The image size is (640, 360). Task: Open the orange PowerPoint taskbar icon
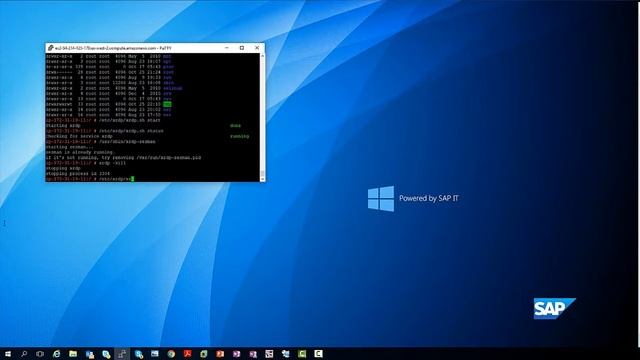coord(220,354)
